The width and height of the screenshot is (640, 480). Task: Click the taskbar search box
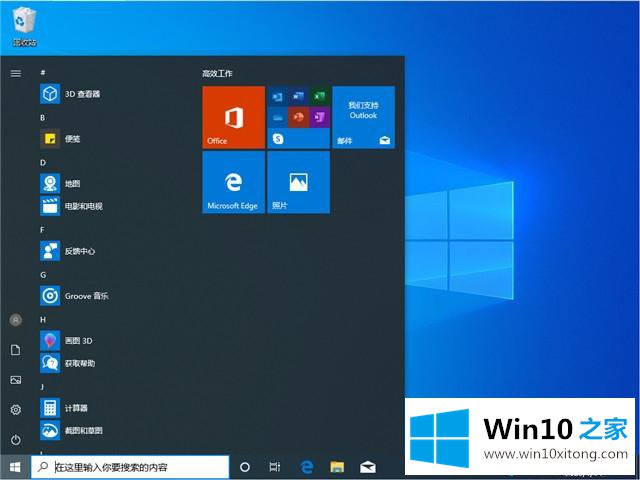click(130, 467)
